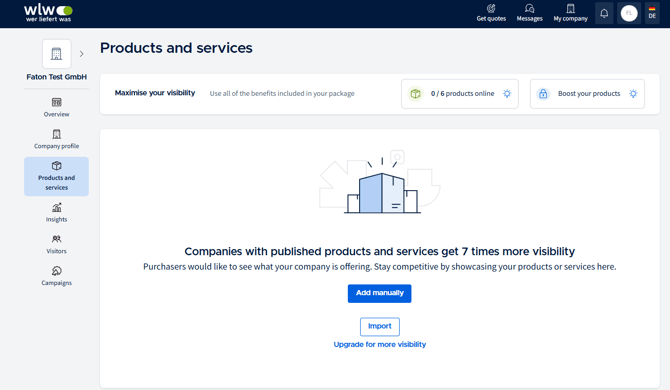Click the boxes illustration in the empty state
670x390 pixels.
point(380,182)
